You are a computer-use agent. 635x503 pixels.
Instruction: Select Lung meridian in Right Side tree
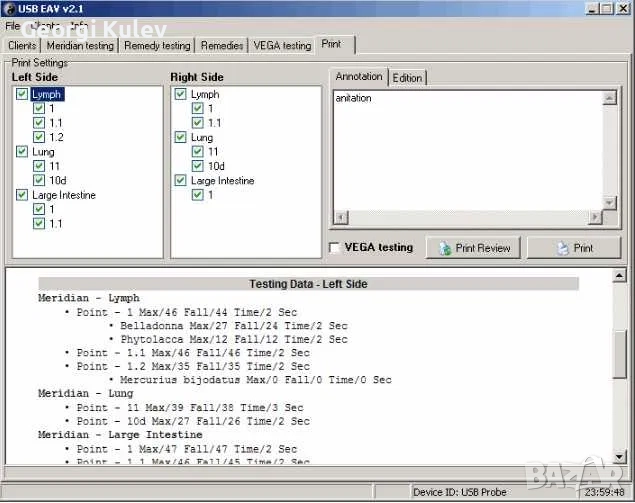click(201, 138)
